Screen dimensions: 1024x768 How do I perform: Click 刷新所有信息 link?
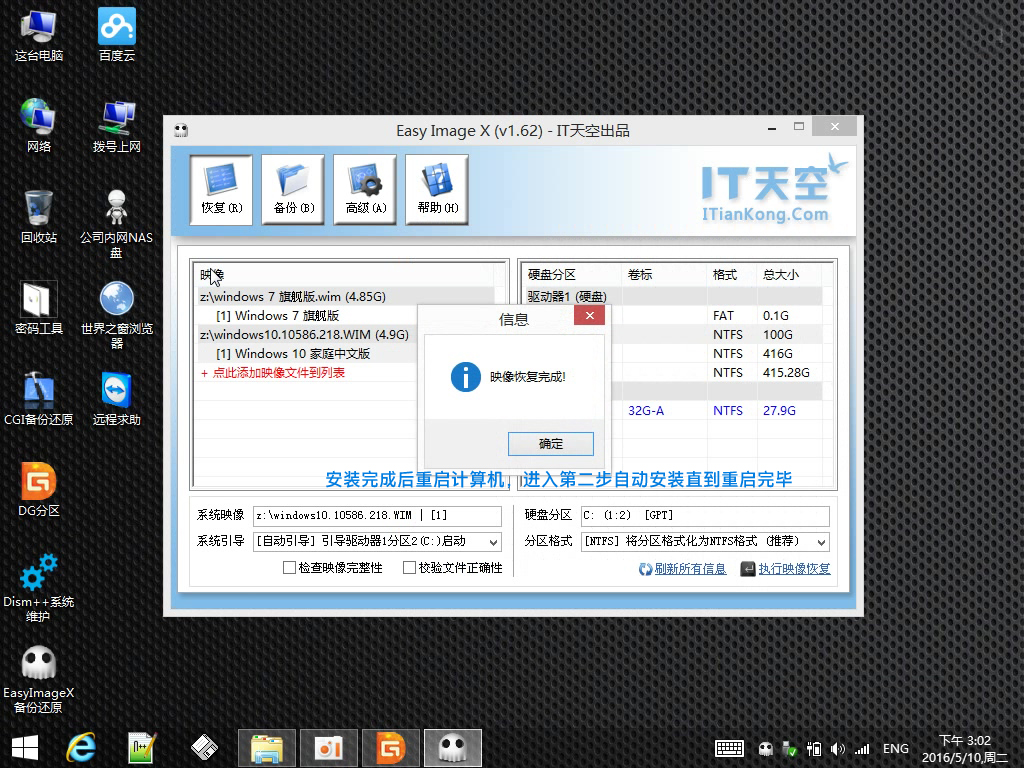[682, 569]
